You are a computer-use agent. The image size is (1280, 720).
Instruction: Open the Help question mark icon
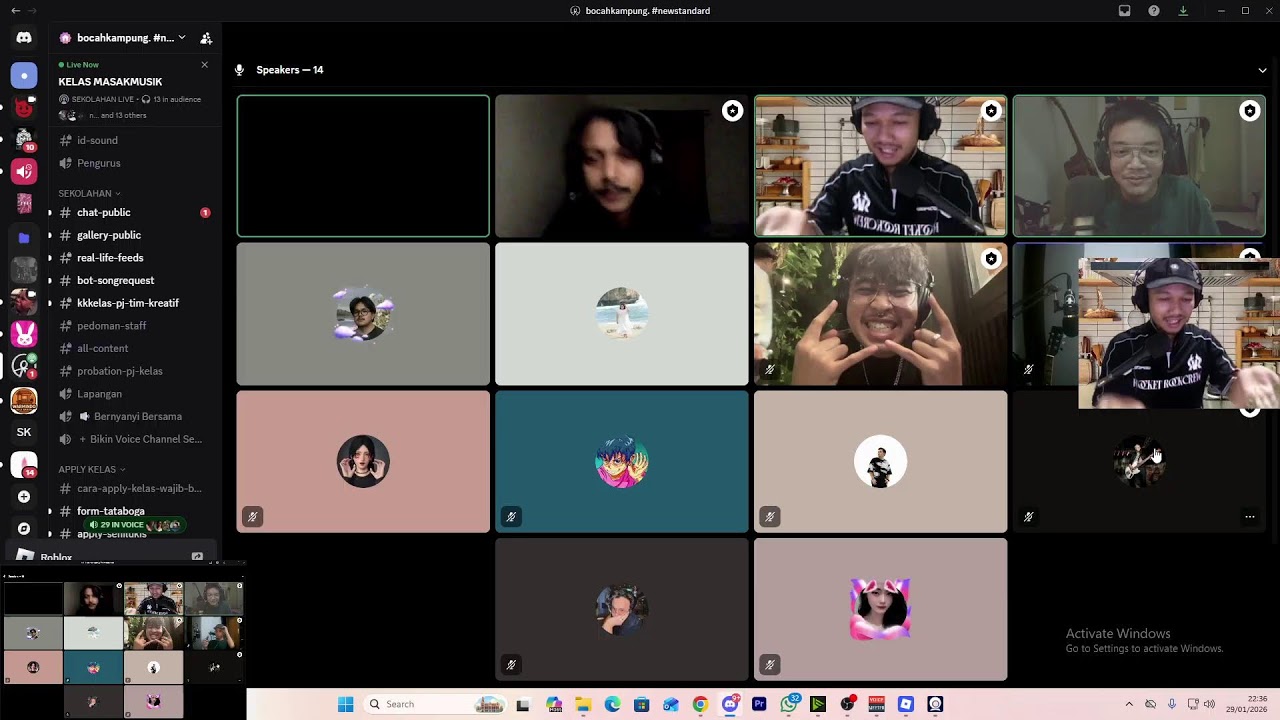coord(1154,11)
